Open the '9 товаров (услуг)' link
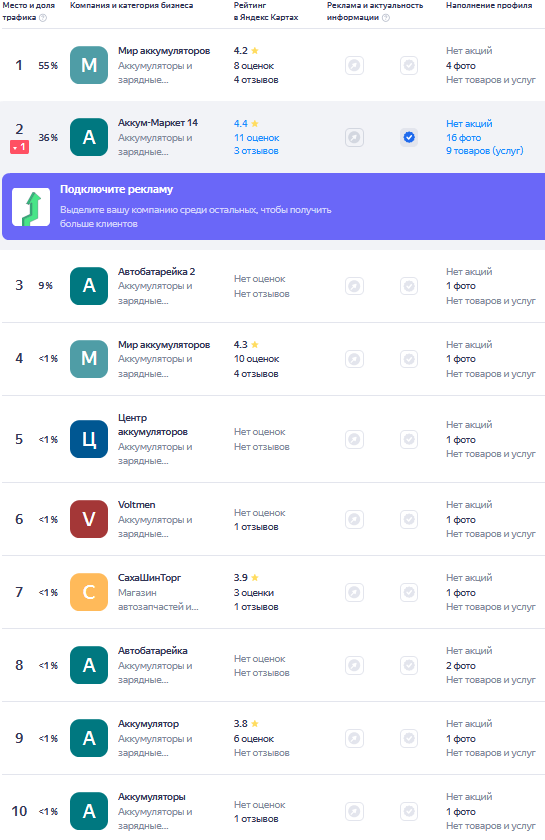Screen dimensions: 545x840 coord(484,151)
